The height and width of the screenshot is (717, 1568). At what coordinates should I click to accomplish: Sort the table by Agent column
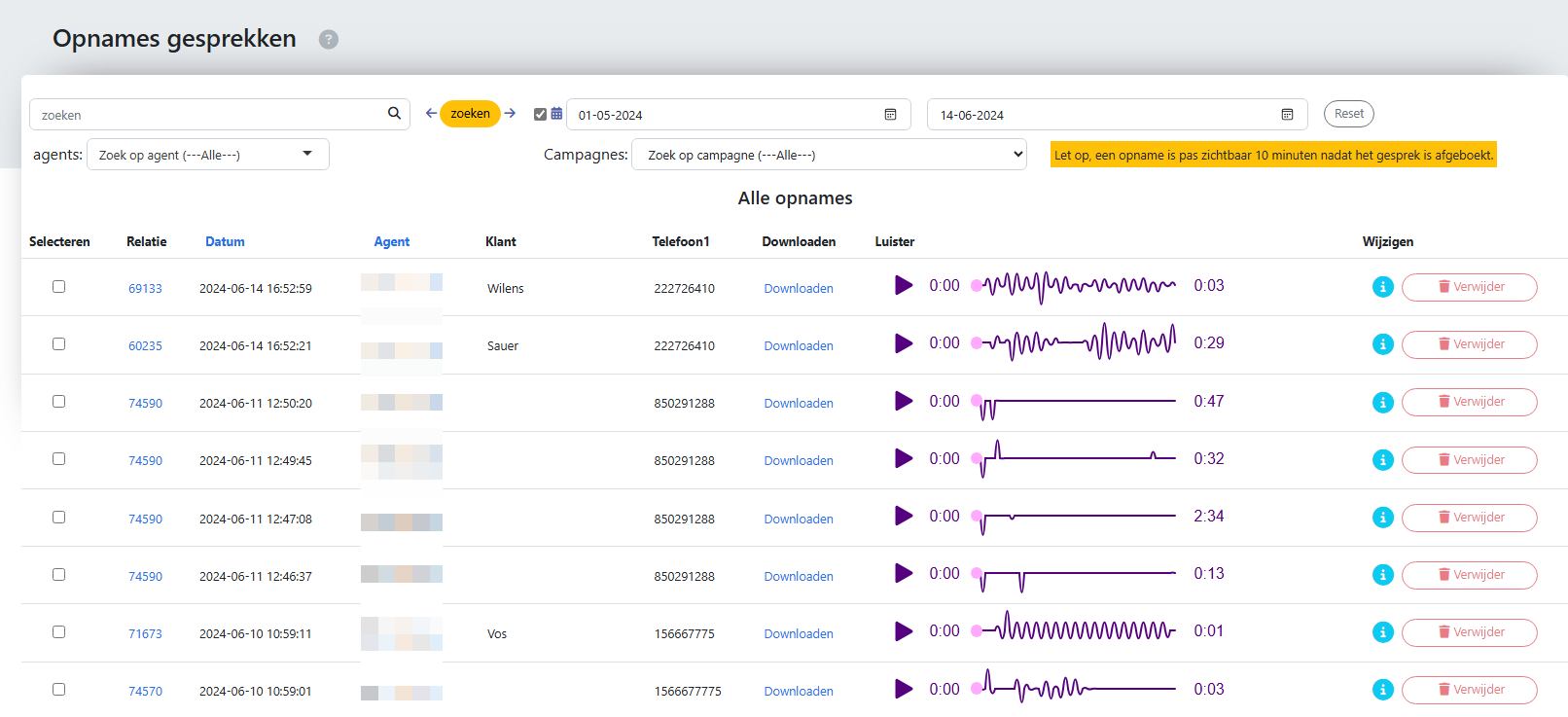pos(392,241)
